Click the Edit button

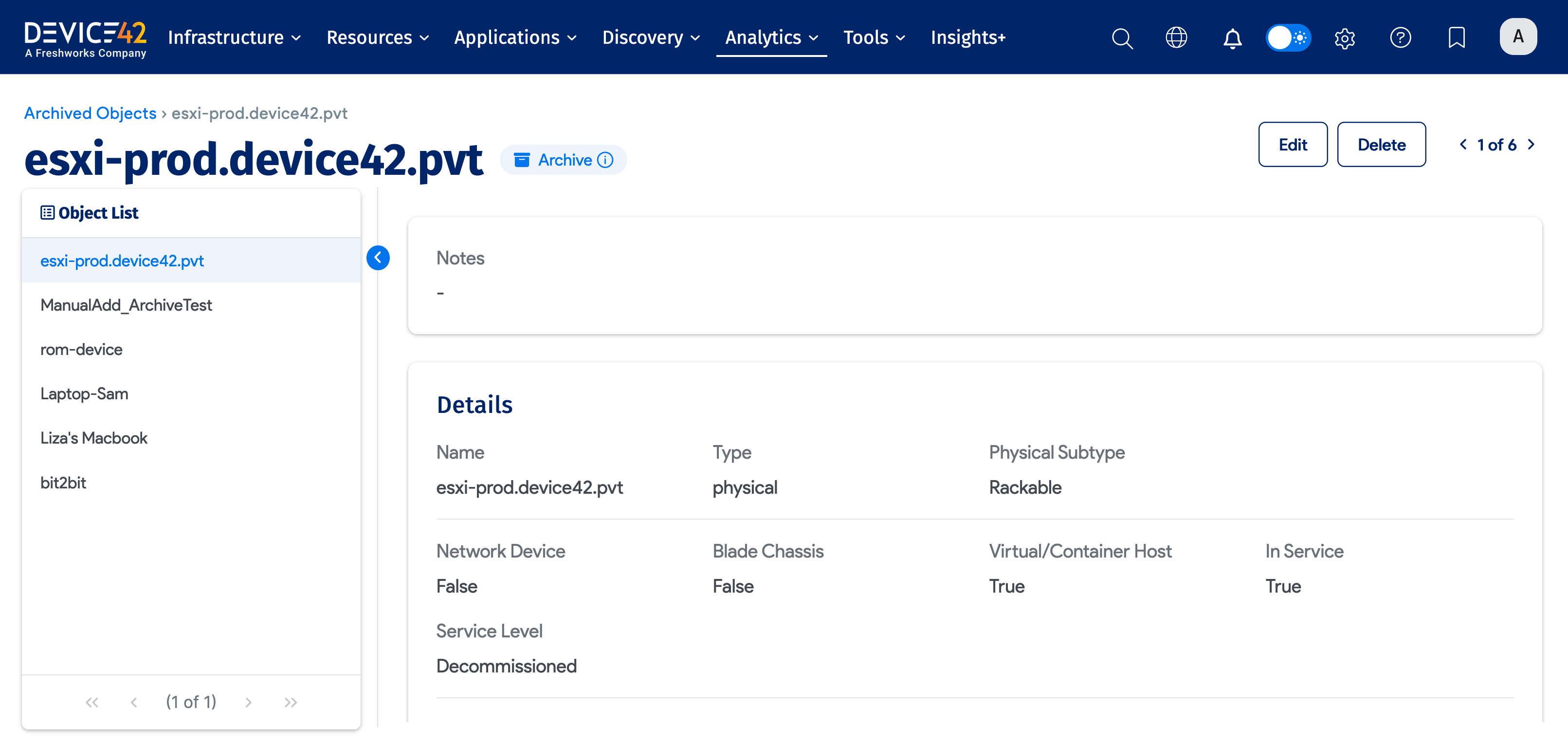tap(1293, 144)
